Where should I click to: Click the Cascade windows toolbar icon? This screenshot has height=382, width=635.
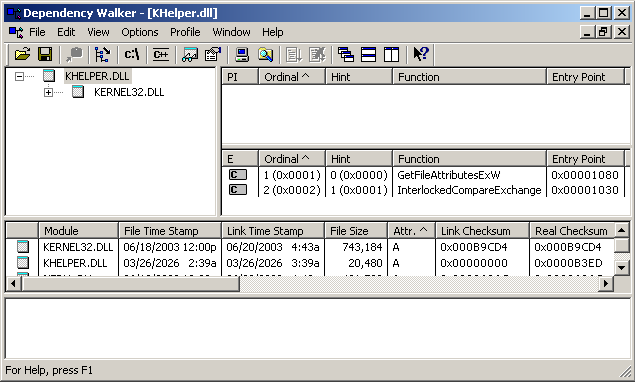[345, 54]
